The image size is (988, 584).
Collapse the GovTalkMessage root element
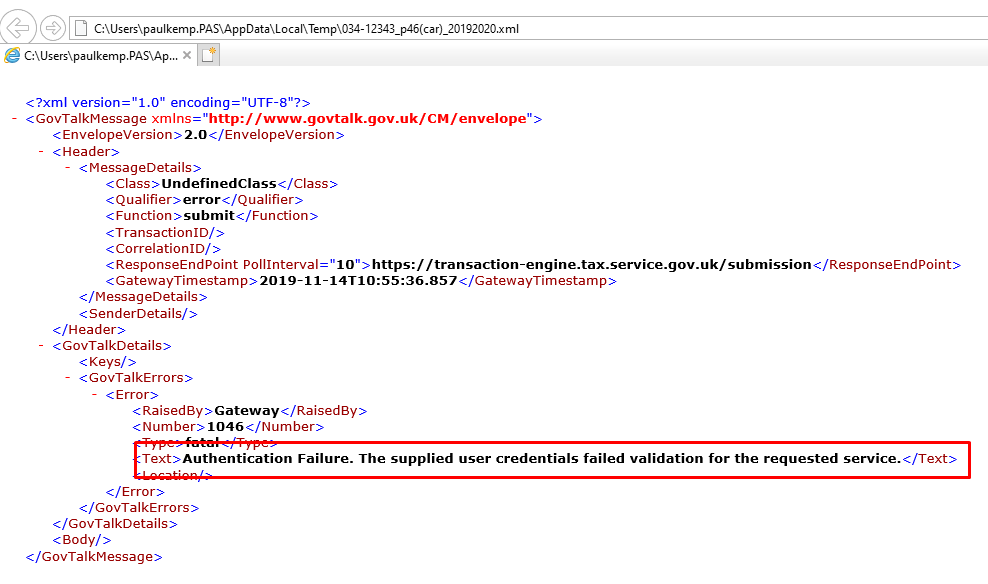[14, 118]
